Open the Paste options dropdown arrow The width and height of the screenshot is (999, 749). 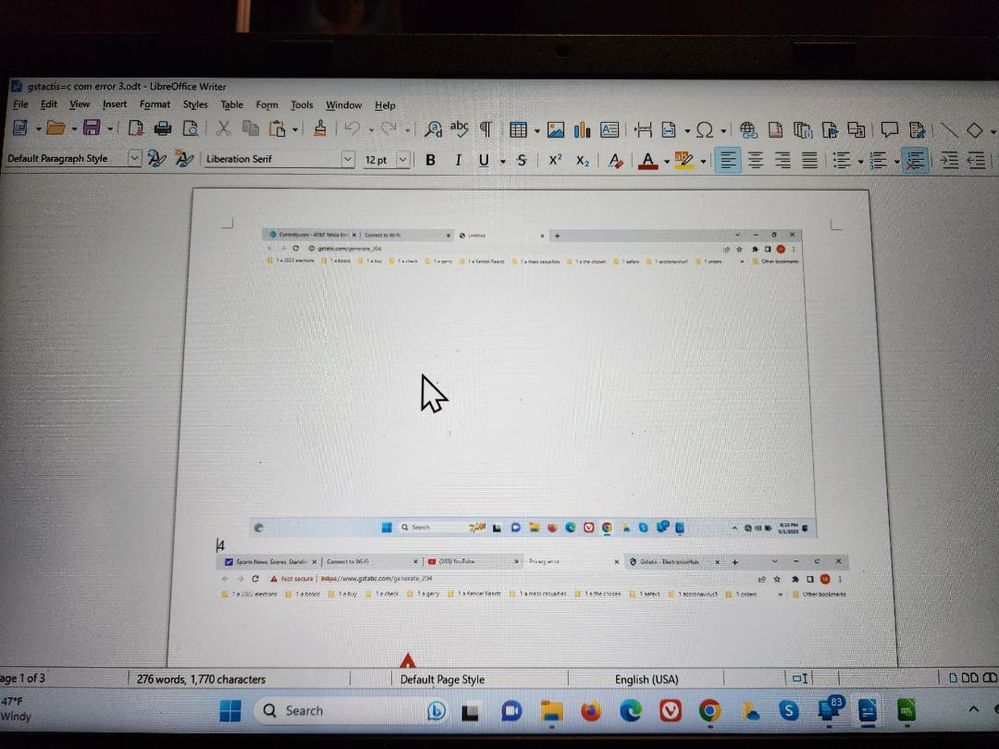[x=295, y=130]
